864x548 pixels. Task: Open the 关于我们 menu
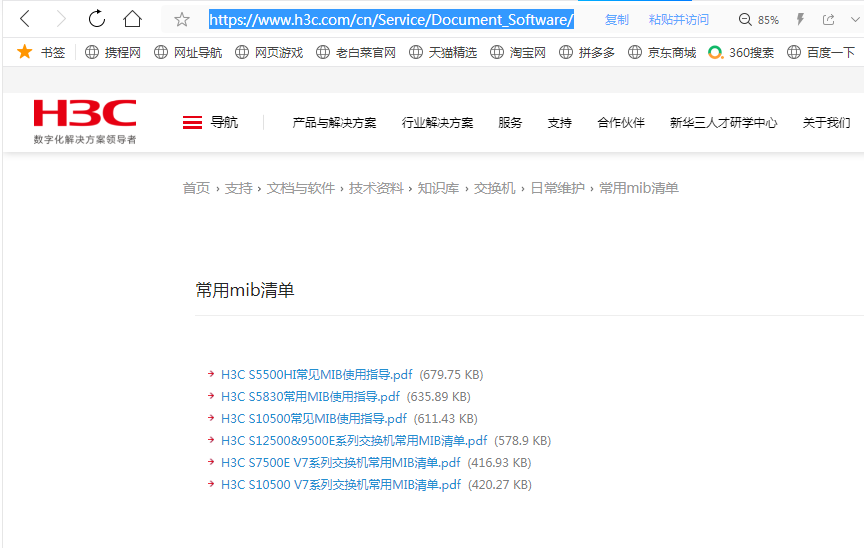click(x=827, y=122)
